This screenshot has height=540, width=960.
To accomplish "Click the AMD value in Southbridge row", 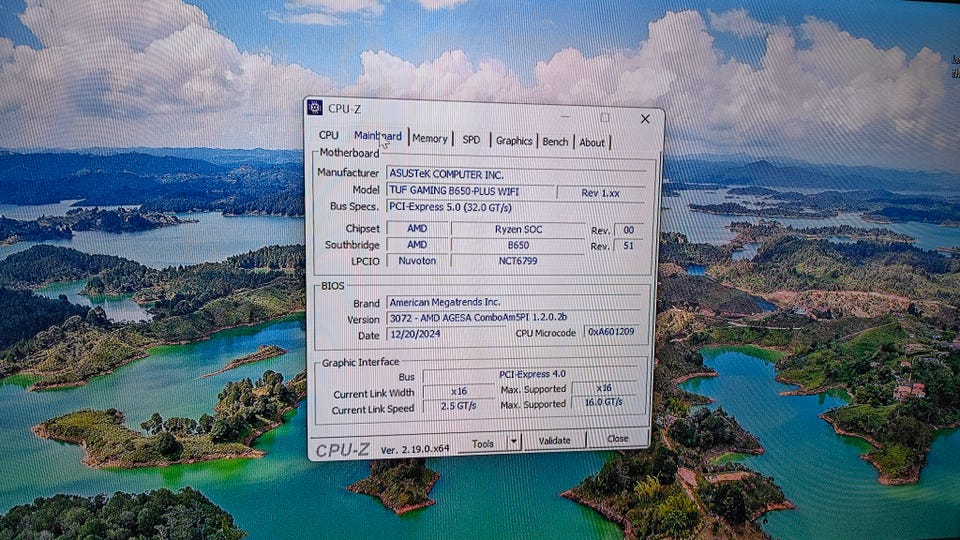I will [417, 244].
